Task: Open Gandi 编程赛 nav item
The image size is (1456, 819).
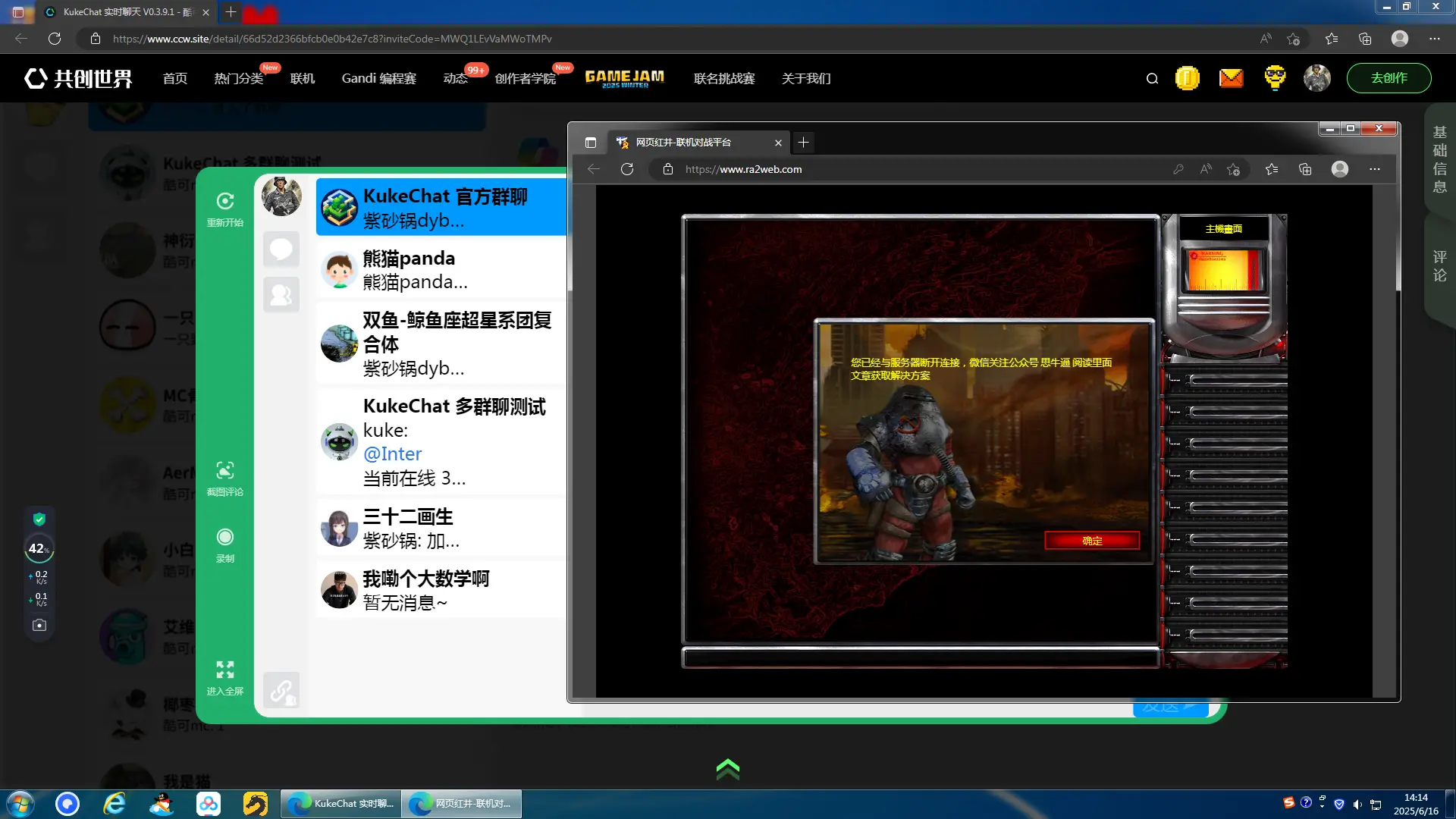Action: pyautogui.click(x=378, y=78)
